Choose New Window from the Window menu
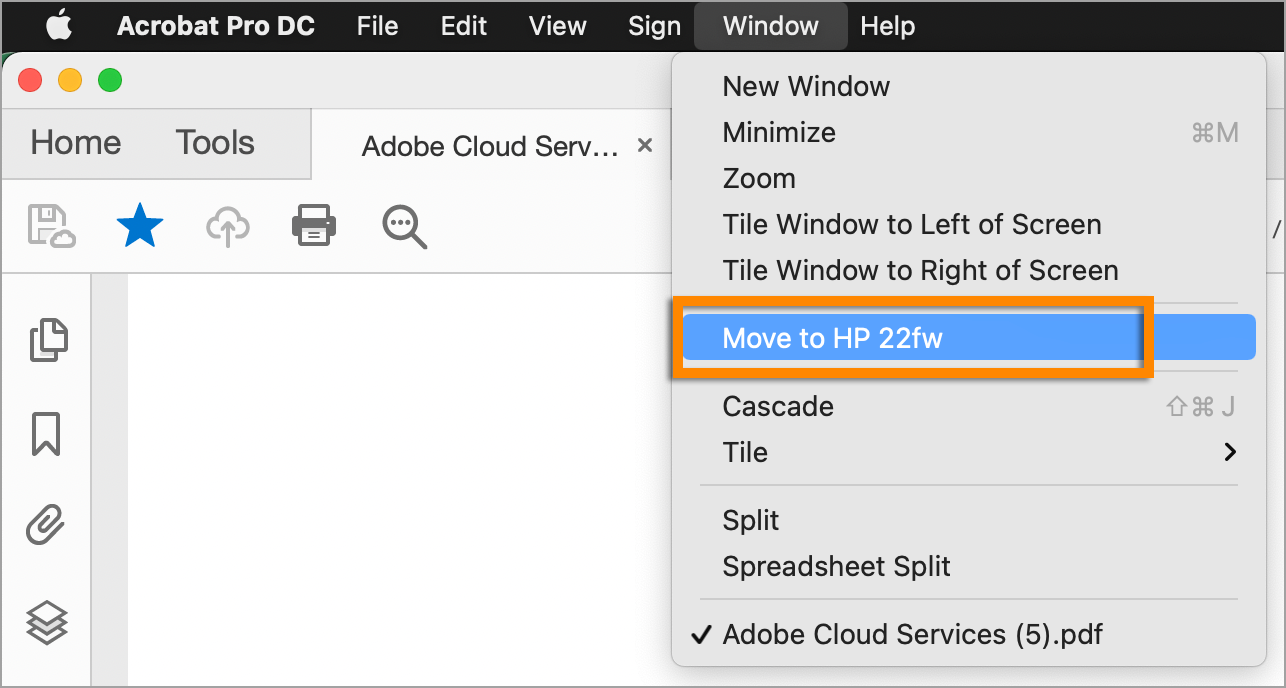This screenshot has width=1286, height=688. pos(806,86)
